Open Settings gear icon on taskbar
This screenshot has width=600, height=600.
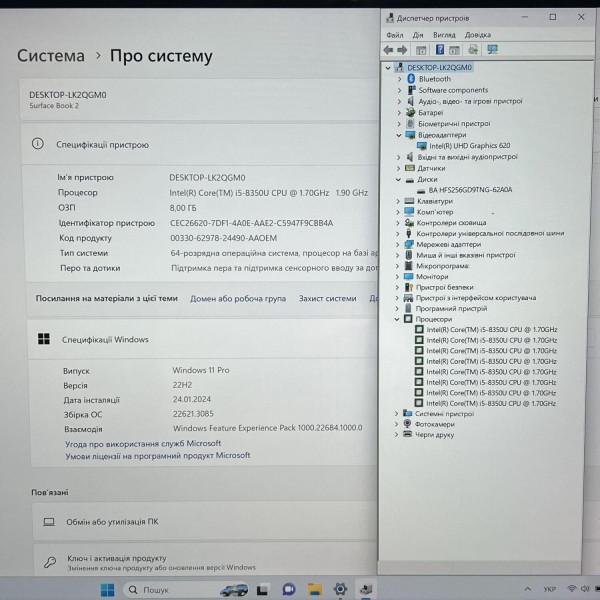[340, 589]
